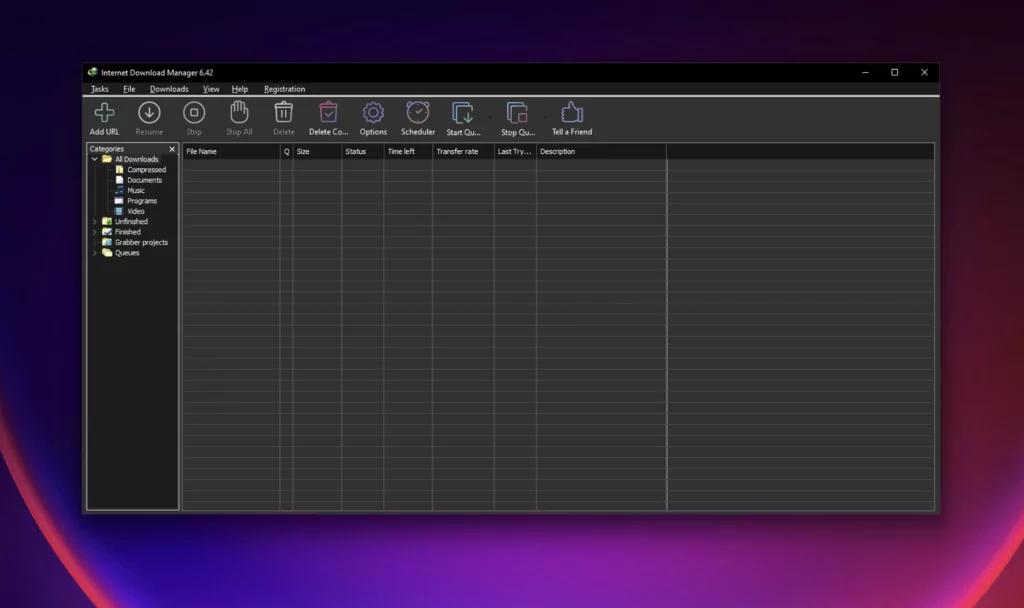
Task: Select the Compressed category
Action: pos(143,169)
